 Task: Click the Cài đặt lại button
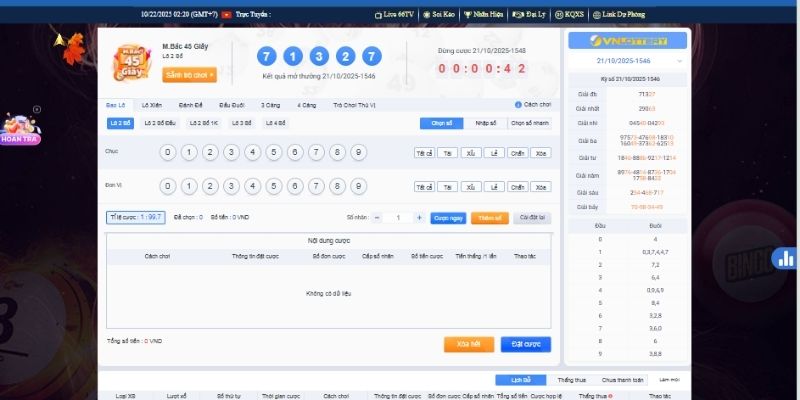[532, 218]
